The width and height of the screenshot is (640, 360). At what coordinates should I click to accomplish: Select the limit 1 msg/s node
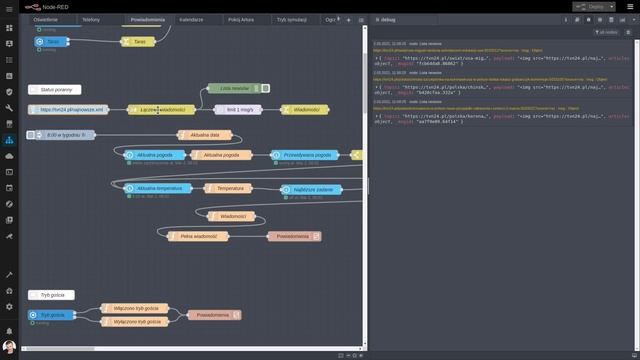pyautogui.click(x=238, y=109)
